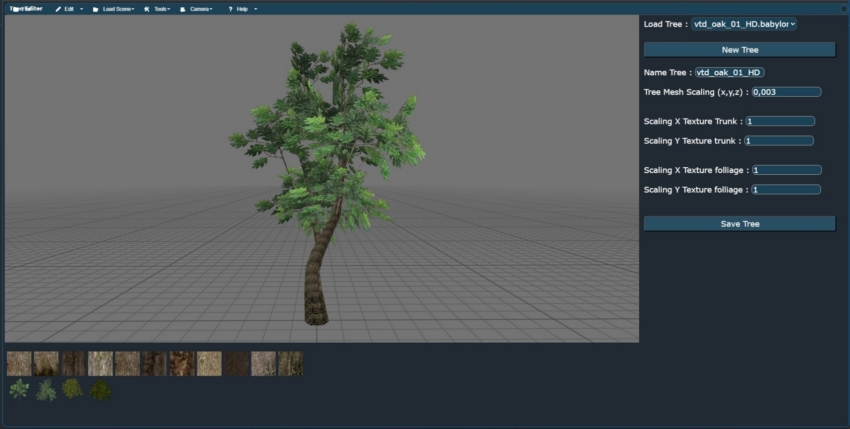
Task: Open the dropdown arrow after Help
Action: tap(255, 9)
